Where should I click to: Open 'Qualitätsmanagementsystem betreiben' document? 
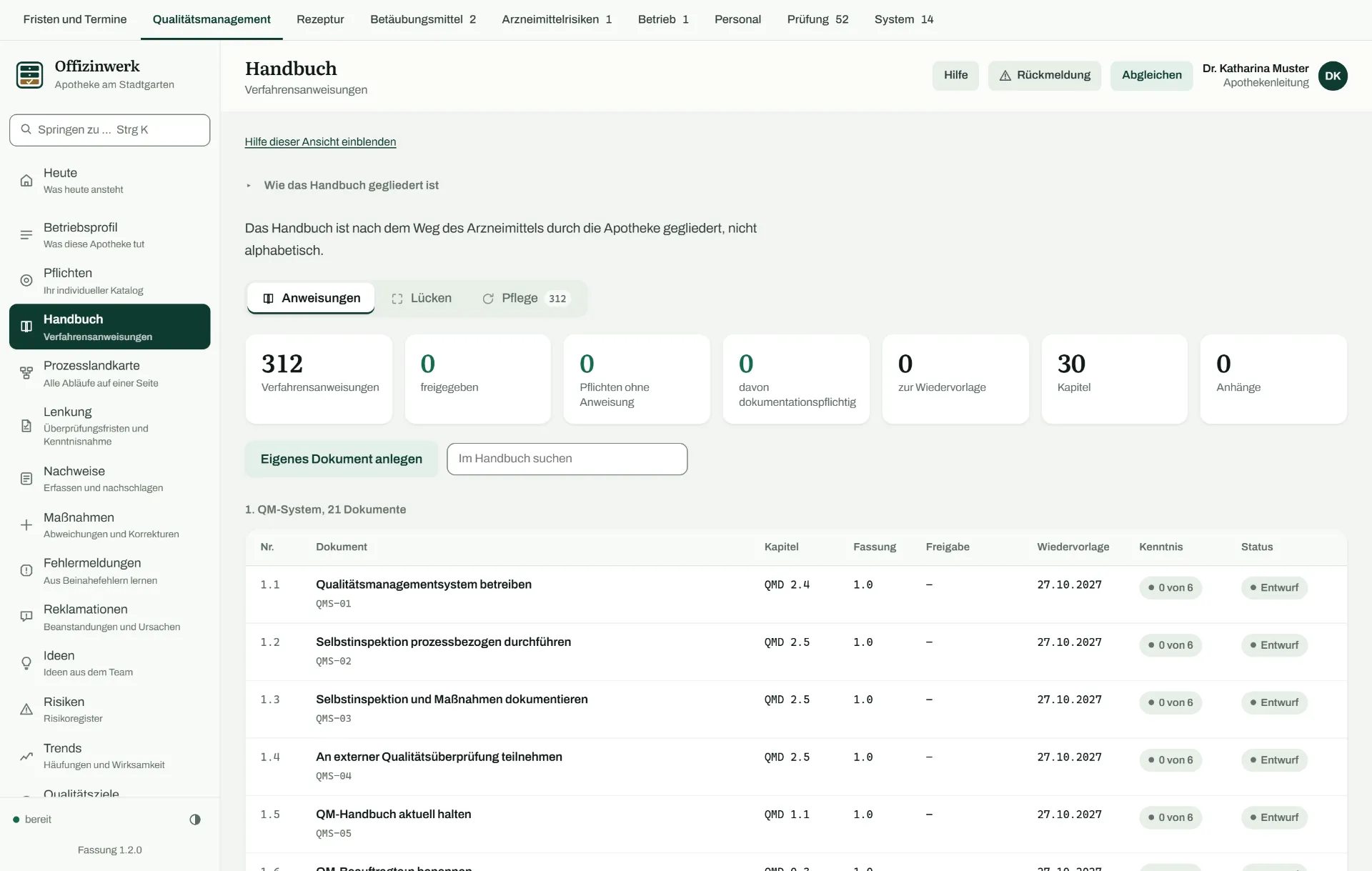point(424,584)
